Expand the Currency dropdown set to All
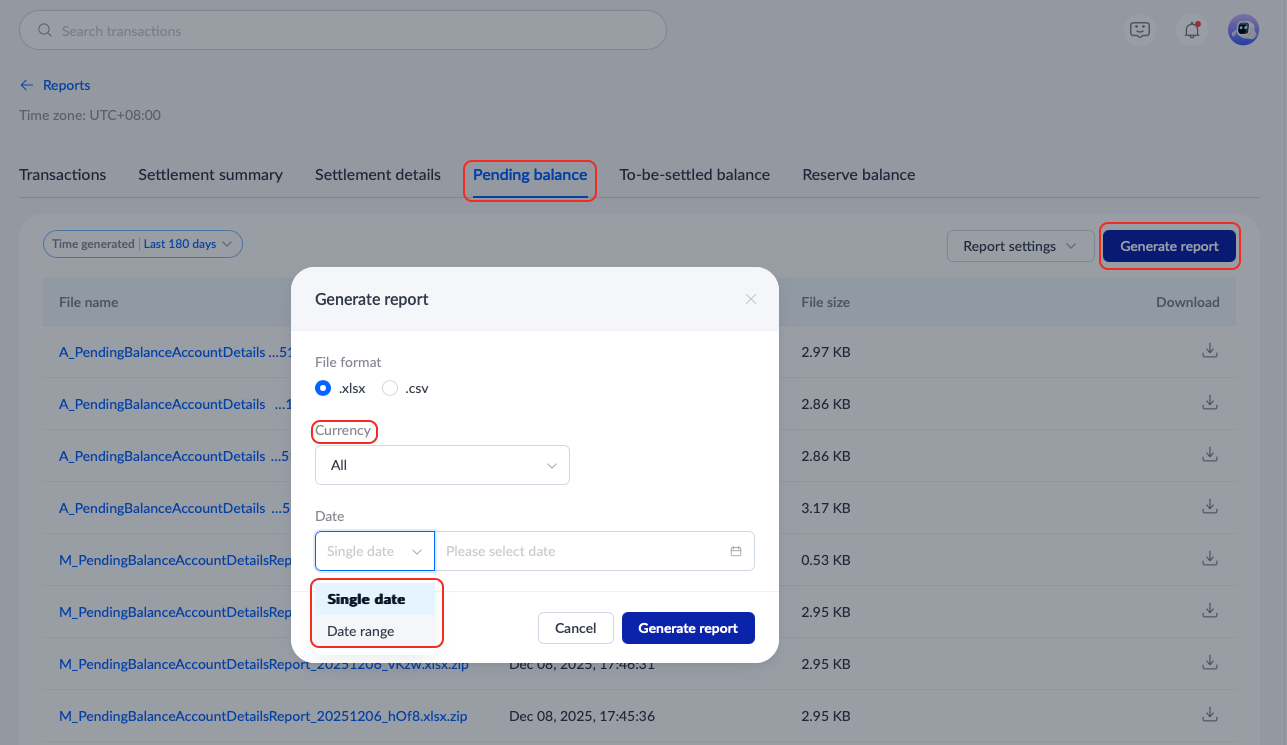1287x745 pixels. (442, 465)
